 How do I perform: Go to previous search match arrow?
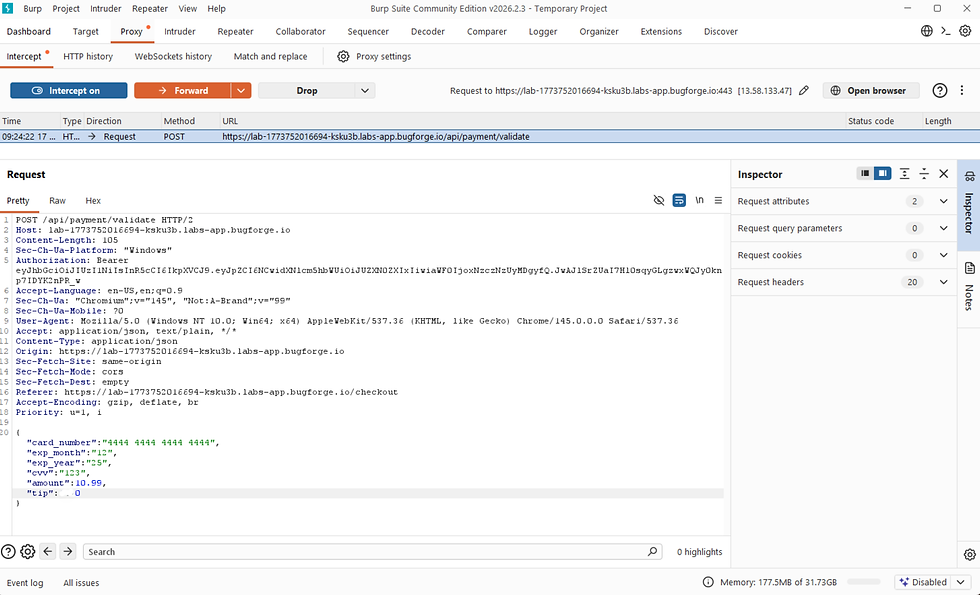48,551
